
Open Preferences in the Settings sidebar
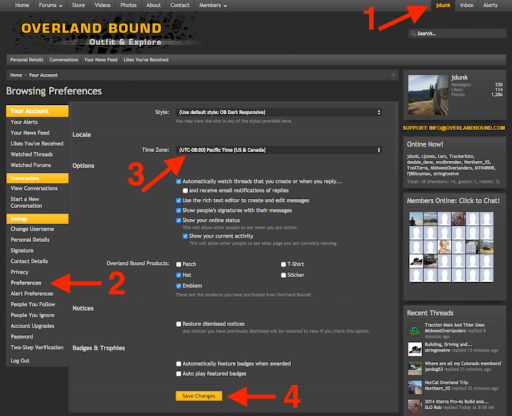tap(26, 283)
